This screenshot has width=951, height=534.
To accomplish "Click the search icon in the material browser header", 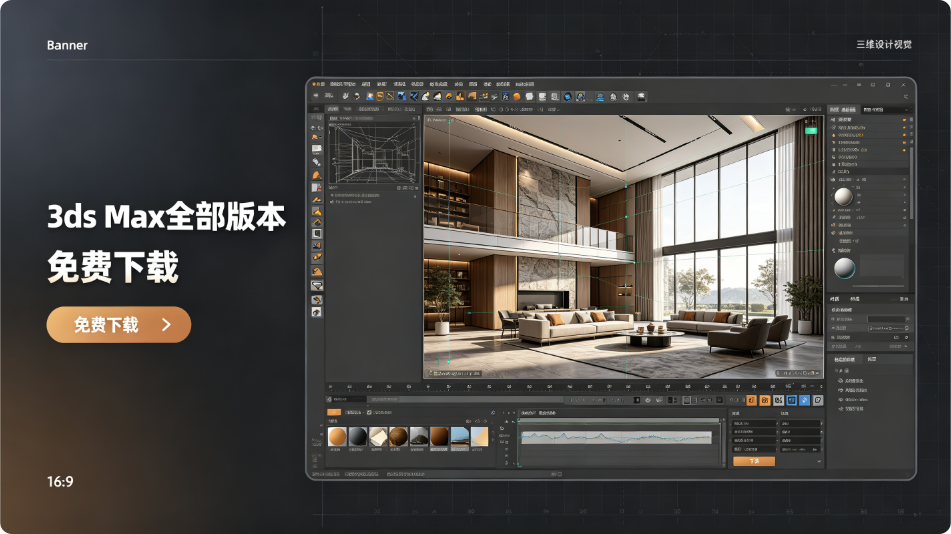I will point(492,413).
